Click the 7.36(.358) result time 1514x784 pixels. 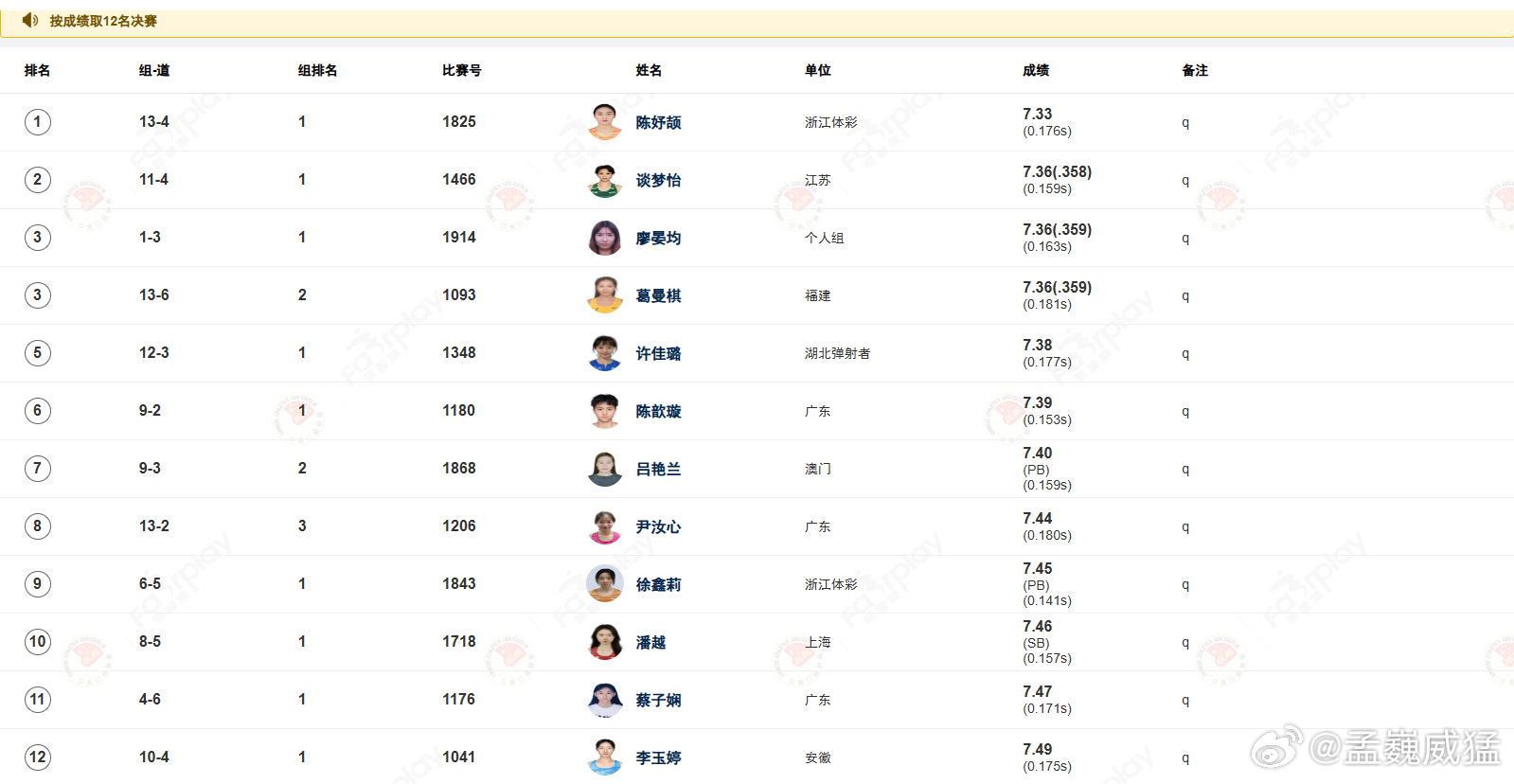[x=1058, y=171]
